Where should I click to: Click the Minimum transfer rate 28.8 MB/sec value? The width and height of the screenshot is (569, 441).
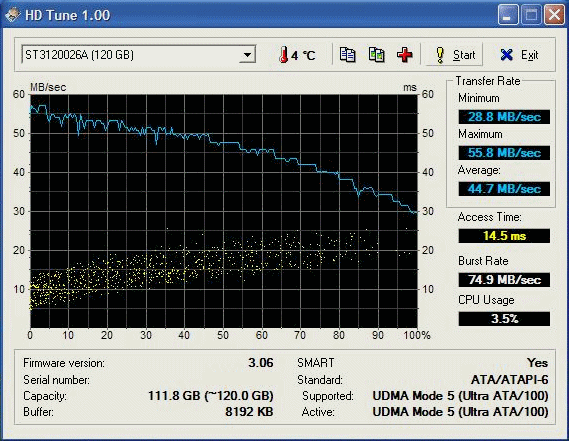504,117
